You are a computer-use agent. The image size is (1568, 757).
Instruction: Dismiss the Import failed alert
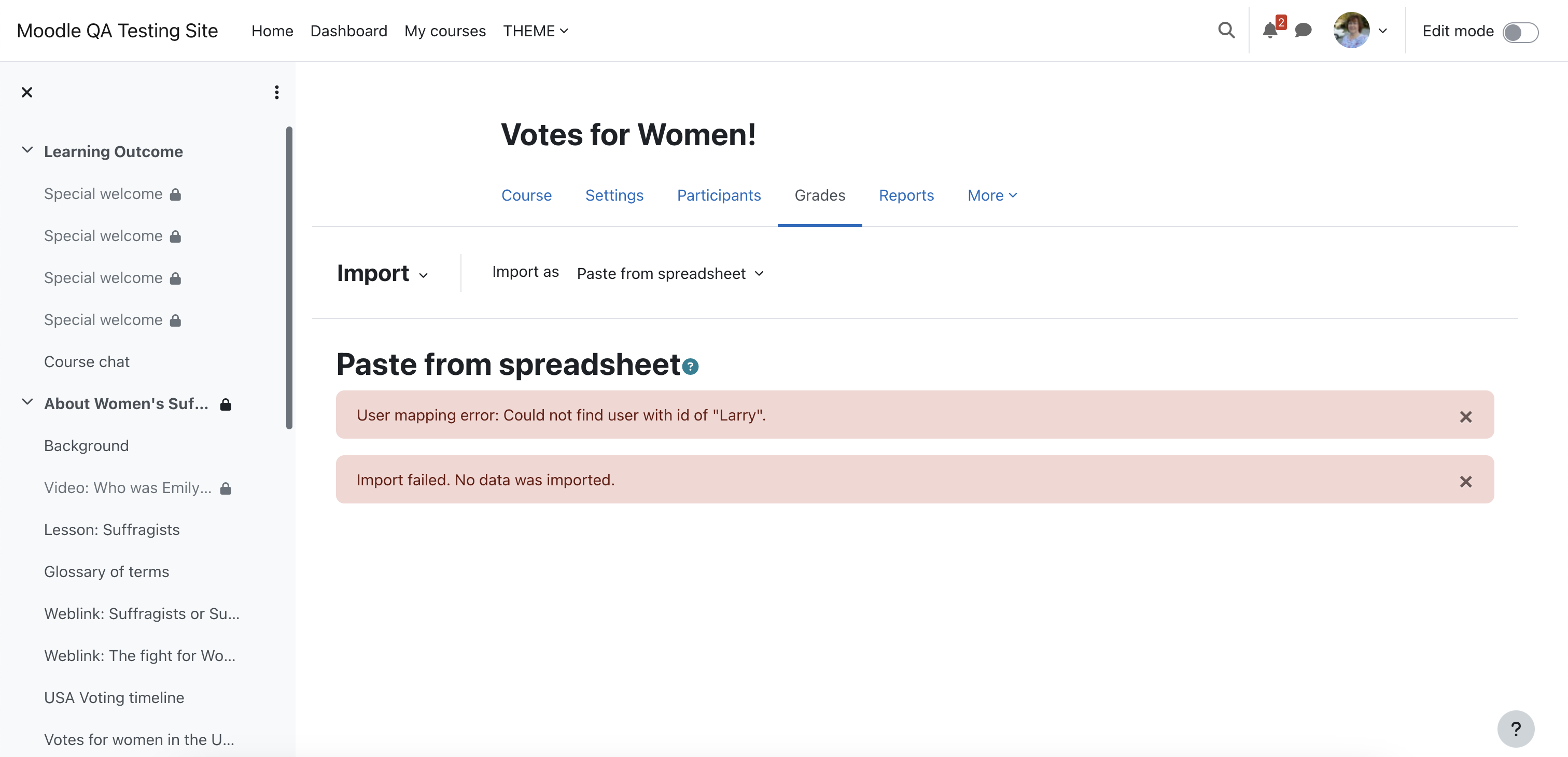tap(1466, 482)
